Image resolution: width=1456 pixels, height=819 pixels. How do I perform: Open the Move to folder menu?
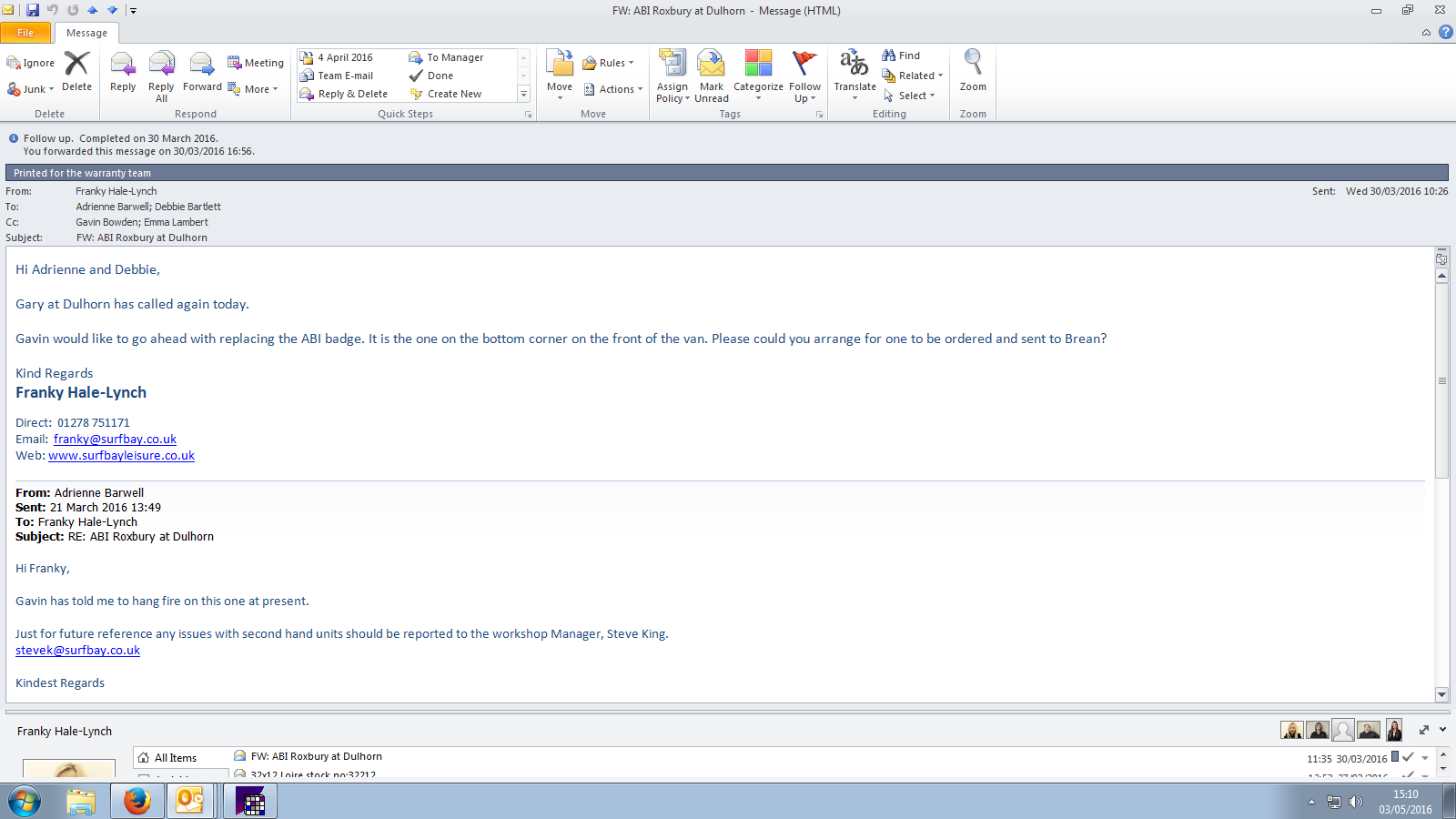560,75
